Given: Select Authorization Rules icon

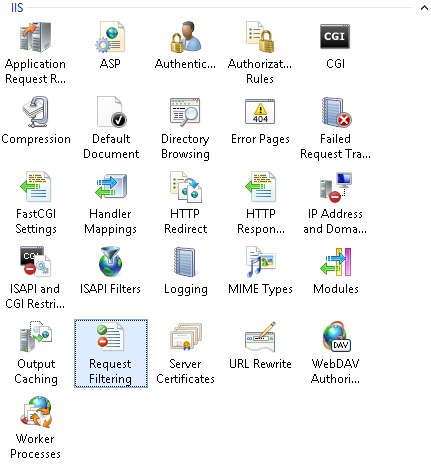Looking at the screenshot, I should point(260,53).
